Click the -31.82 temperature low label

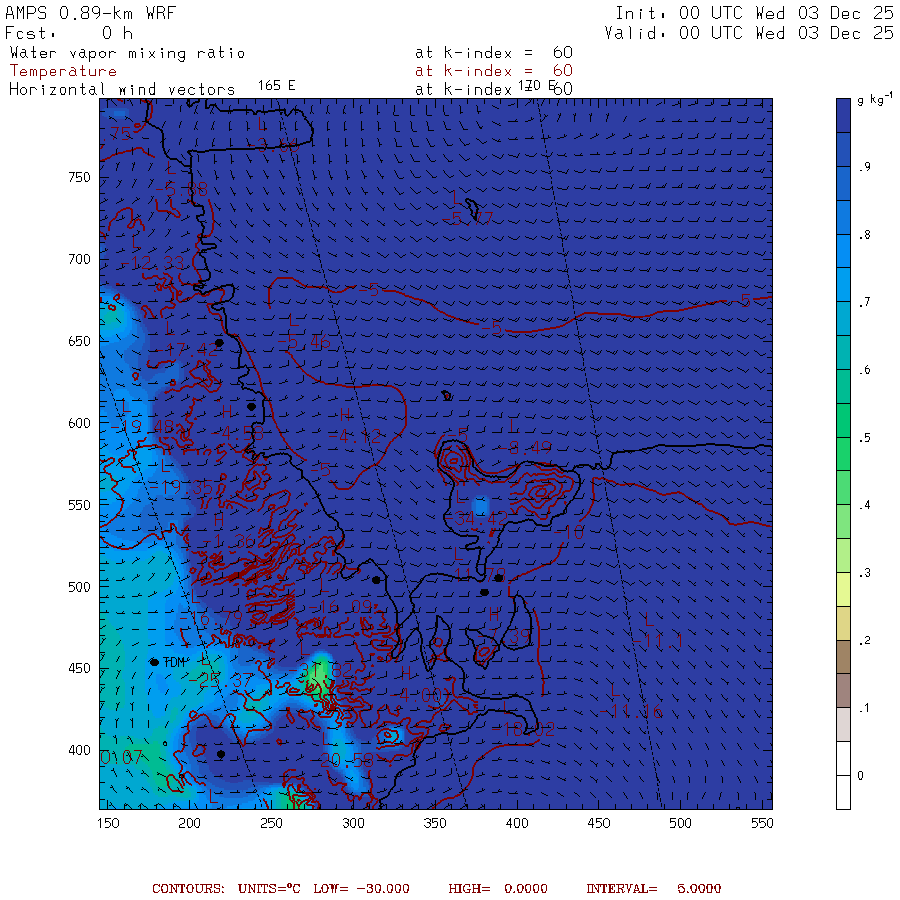pyautogui.click(x=320, y=670)
